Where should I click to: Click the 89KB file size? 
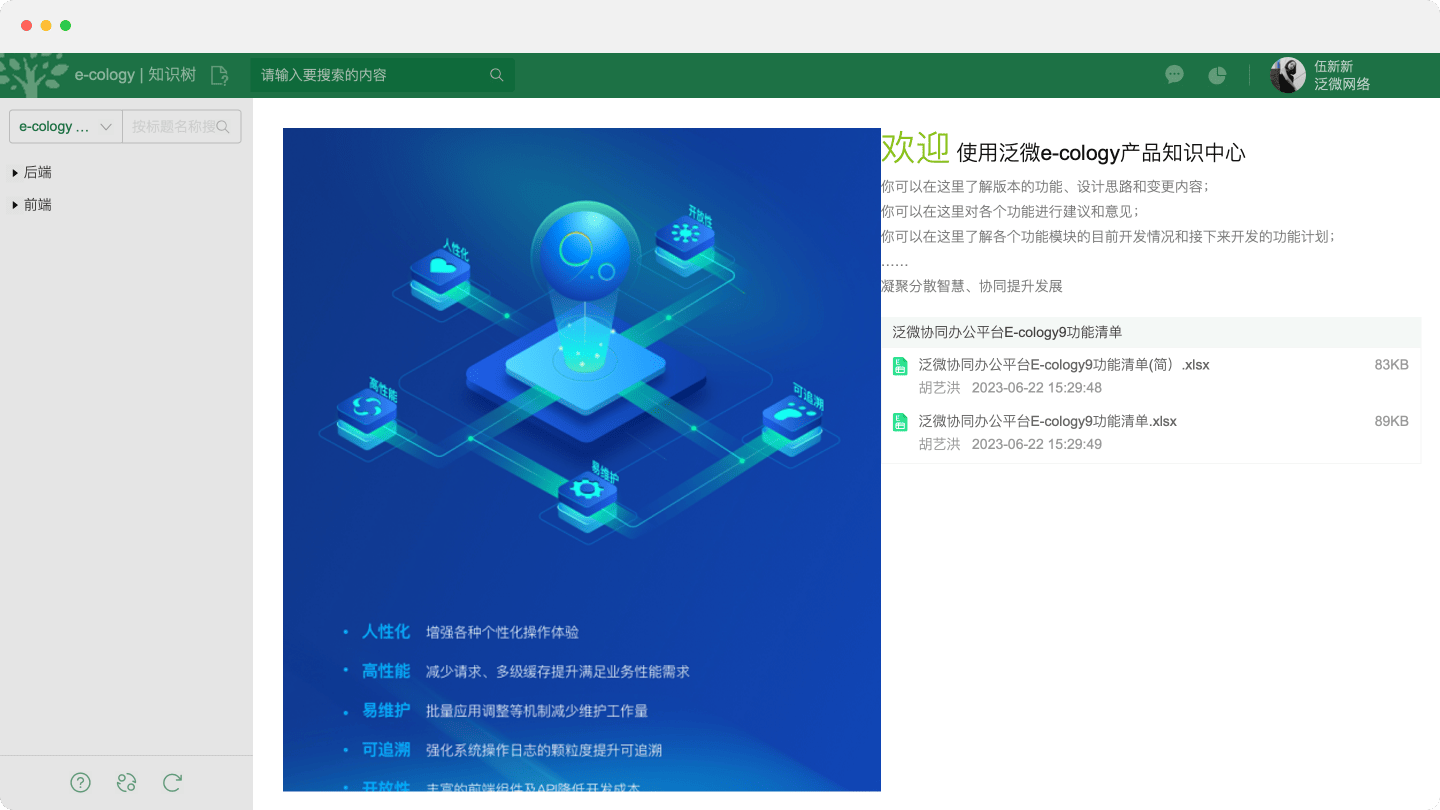1391,421
